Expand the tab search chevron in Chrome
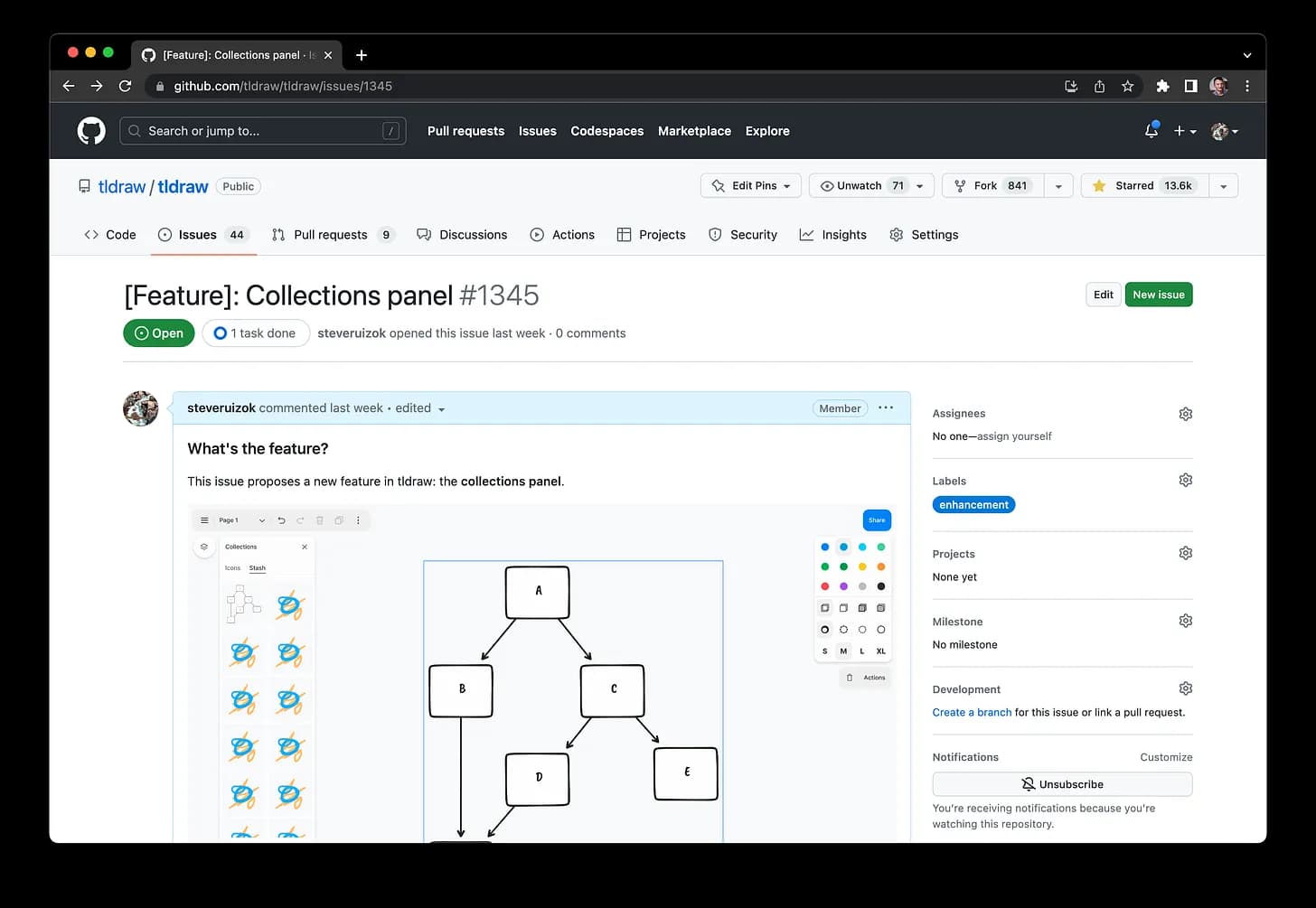The width and height of the screenshot is (1316, 908). pos(1247,55)
